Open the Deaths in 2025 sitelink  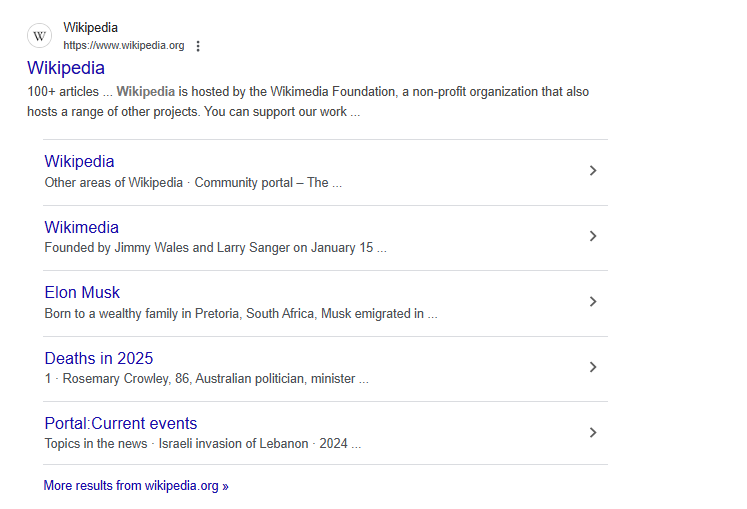(99, 358)
